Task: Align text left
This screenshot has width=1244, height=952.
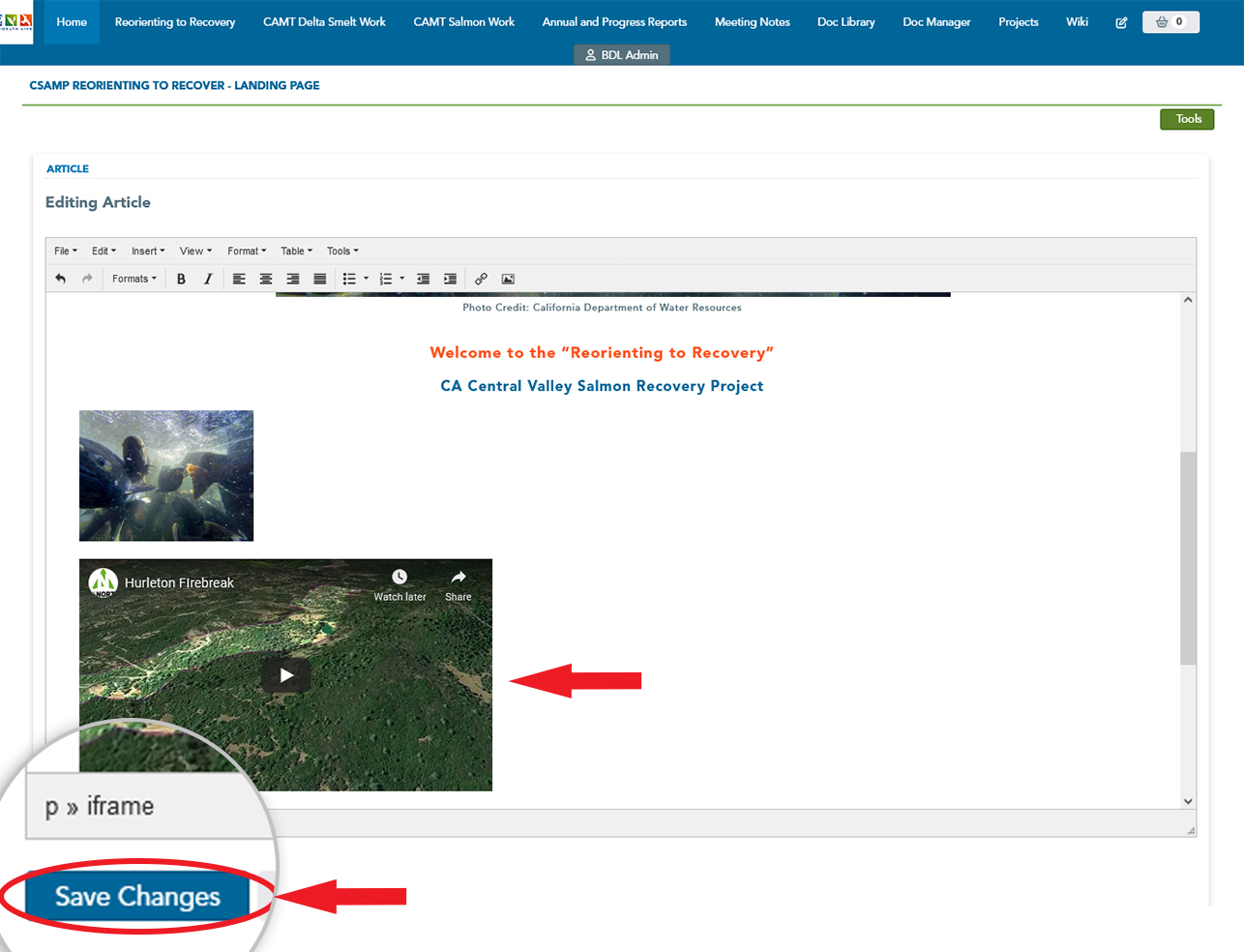Action: pos(239,279)
